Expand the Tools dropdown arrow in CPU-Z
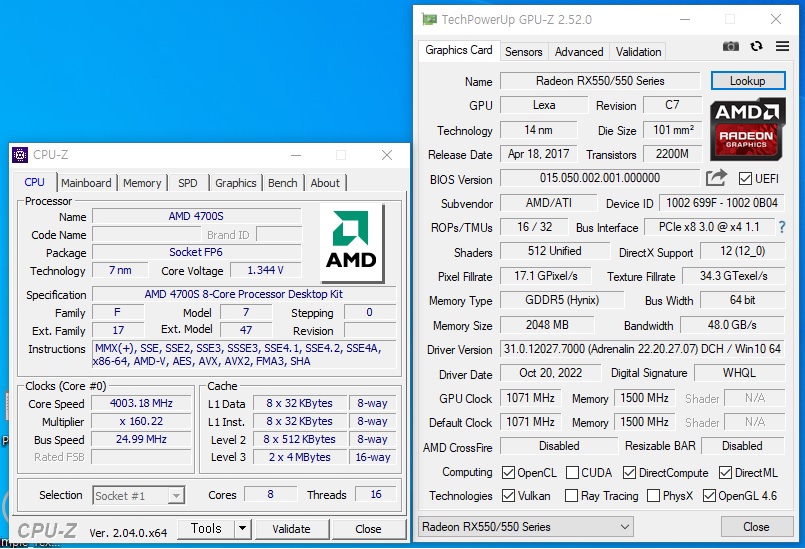 [242, 528]
